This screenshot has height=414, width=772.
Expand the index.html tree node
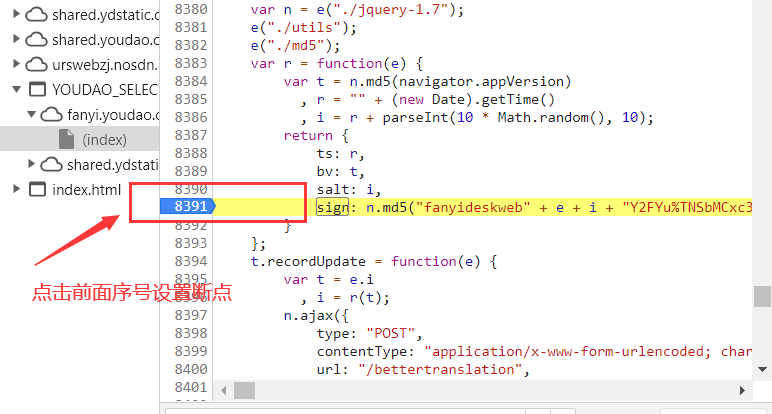[x=17, y=189]
